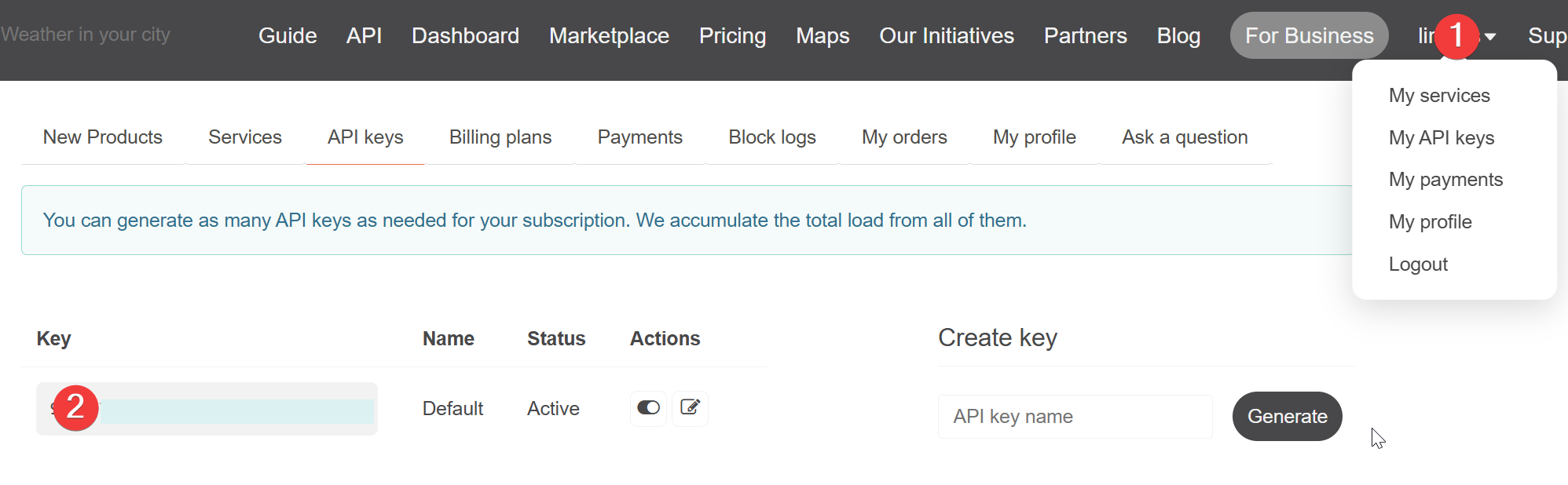Click the Generate button
Screen dimensions: 1568x485
click(x=1287, y=417)
